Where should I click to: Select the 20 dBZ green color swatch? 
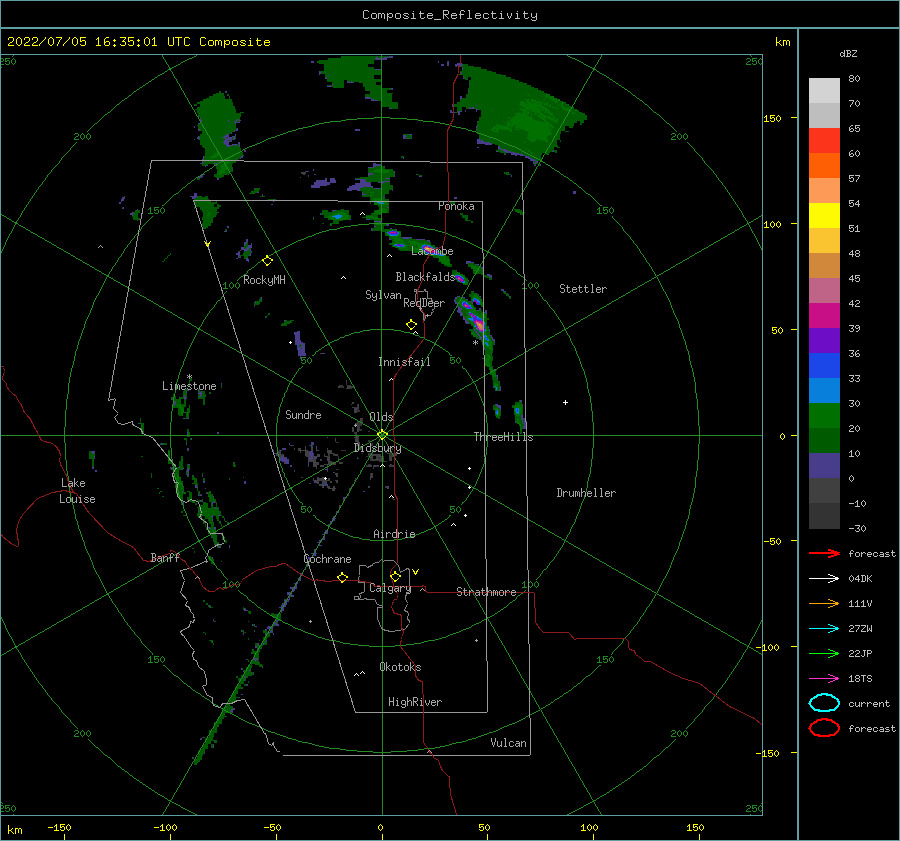pyautogui.click(x=824, y=416)
